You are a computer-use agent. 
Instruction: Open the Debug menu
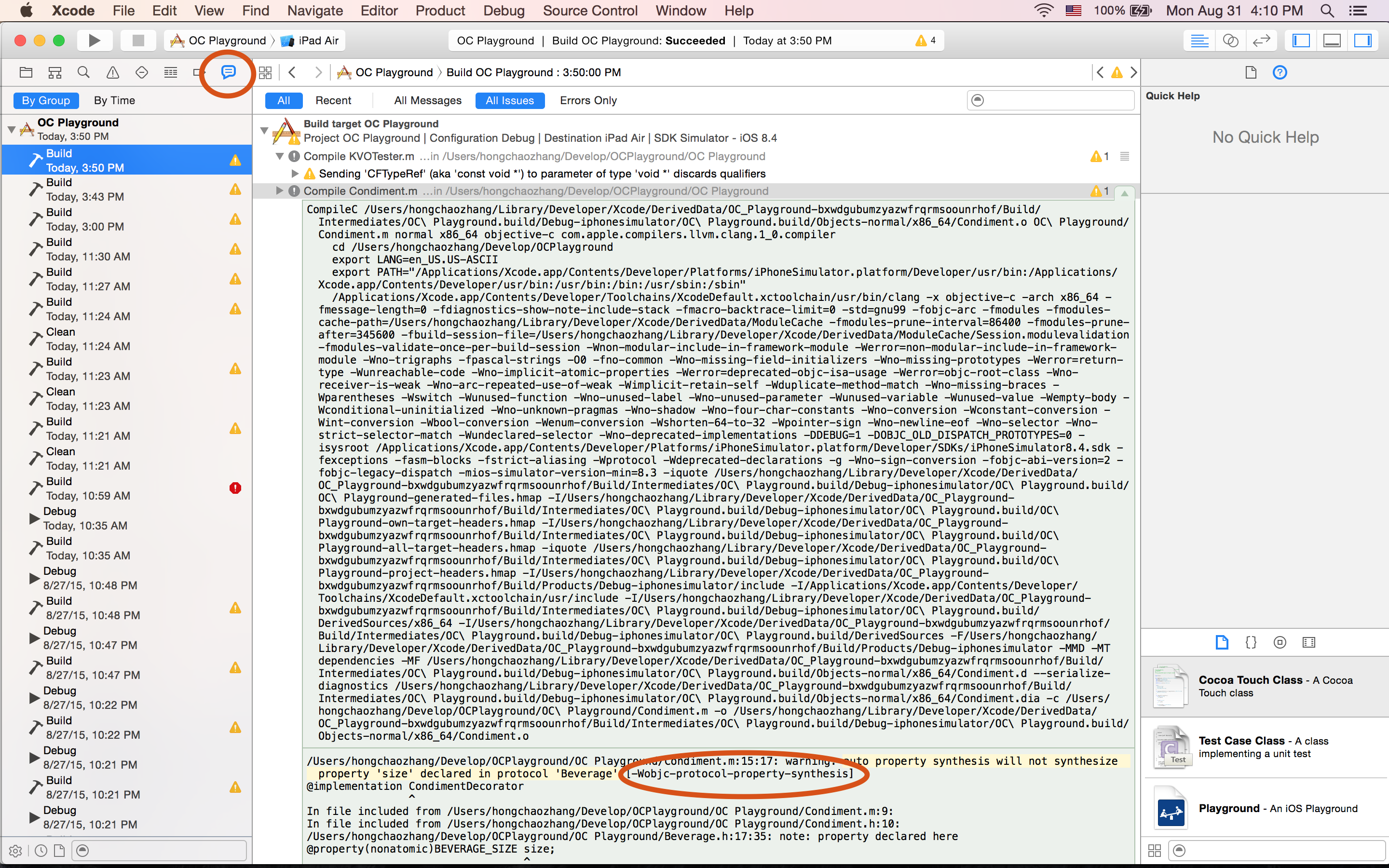[x=504, y=10]
